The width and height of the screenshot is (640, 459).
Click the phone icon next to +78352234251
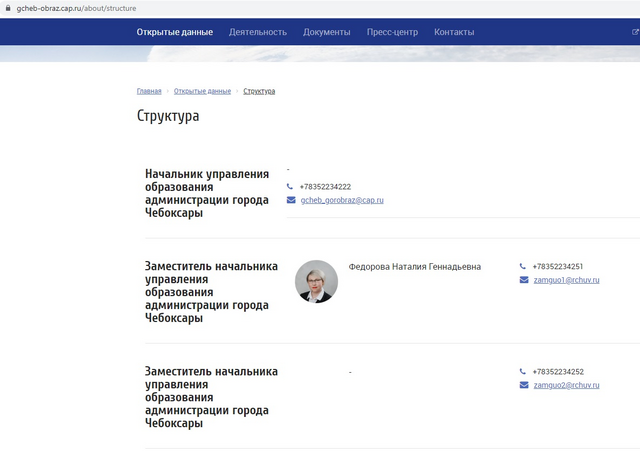[523, 267]
